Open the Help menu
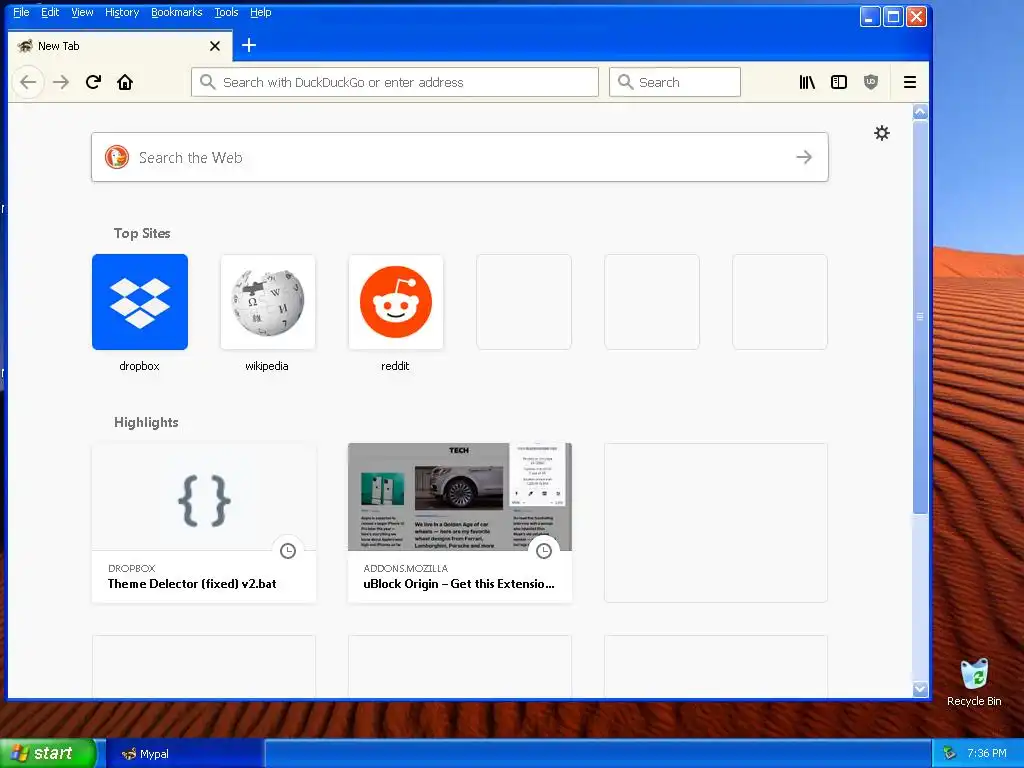Viewport: 1024px width, 768px height. coord(261,12)
